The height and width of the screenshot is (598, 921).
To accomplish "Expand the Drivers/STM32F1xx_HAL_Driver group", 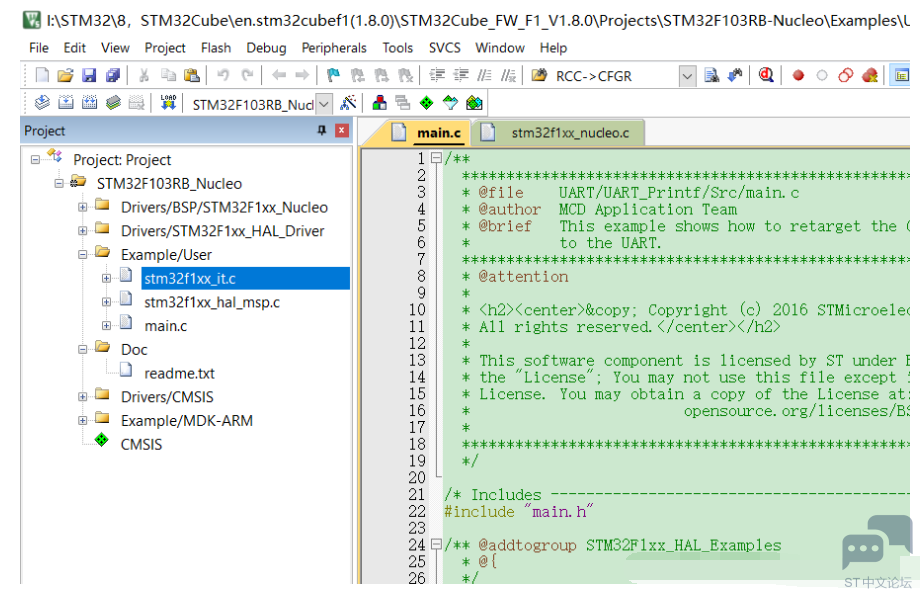I will click(x=82, y=230).
